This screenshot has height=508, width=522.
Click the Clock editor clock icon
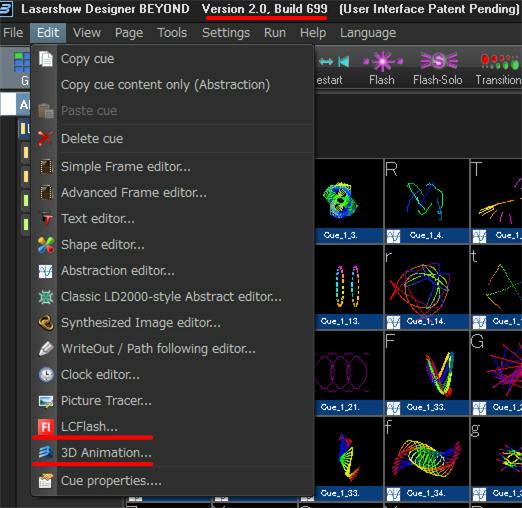46,374
